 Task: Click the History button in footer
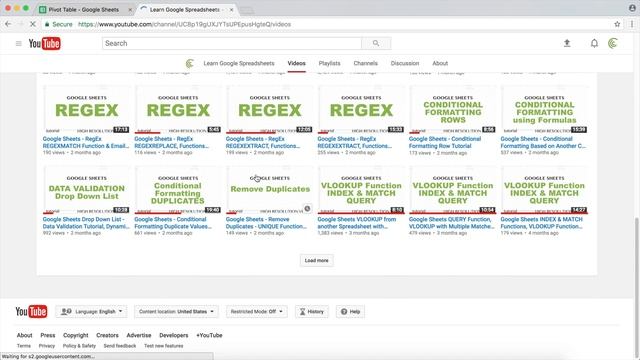point(311,311)
